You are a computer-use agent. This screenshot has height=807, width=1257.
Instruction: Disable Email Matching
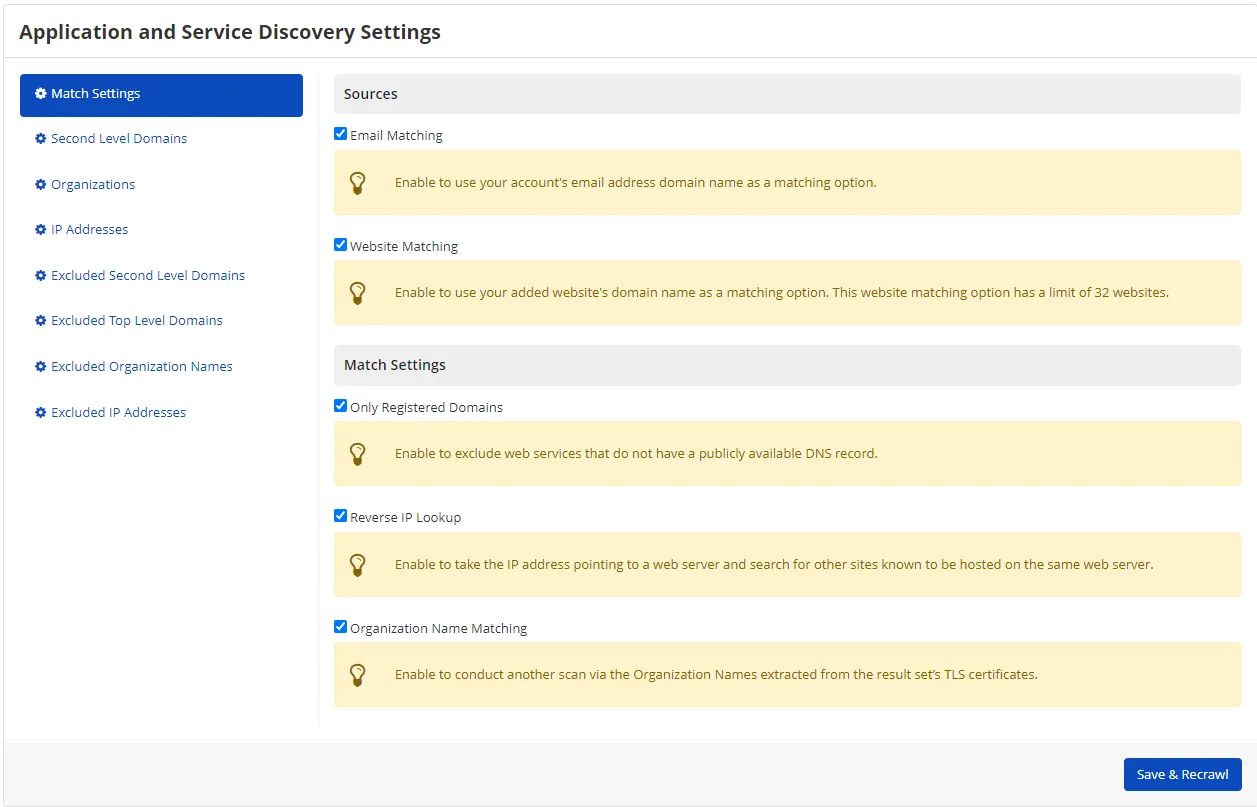coord(340,133)
